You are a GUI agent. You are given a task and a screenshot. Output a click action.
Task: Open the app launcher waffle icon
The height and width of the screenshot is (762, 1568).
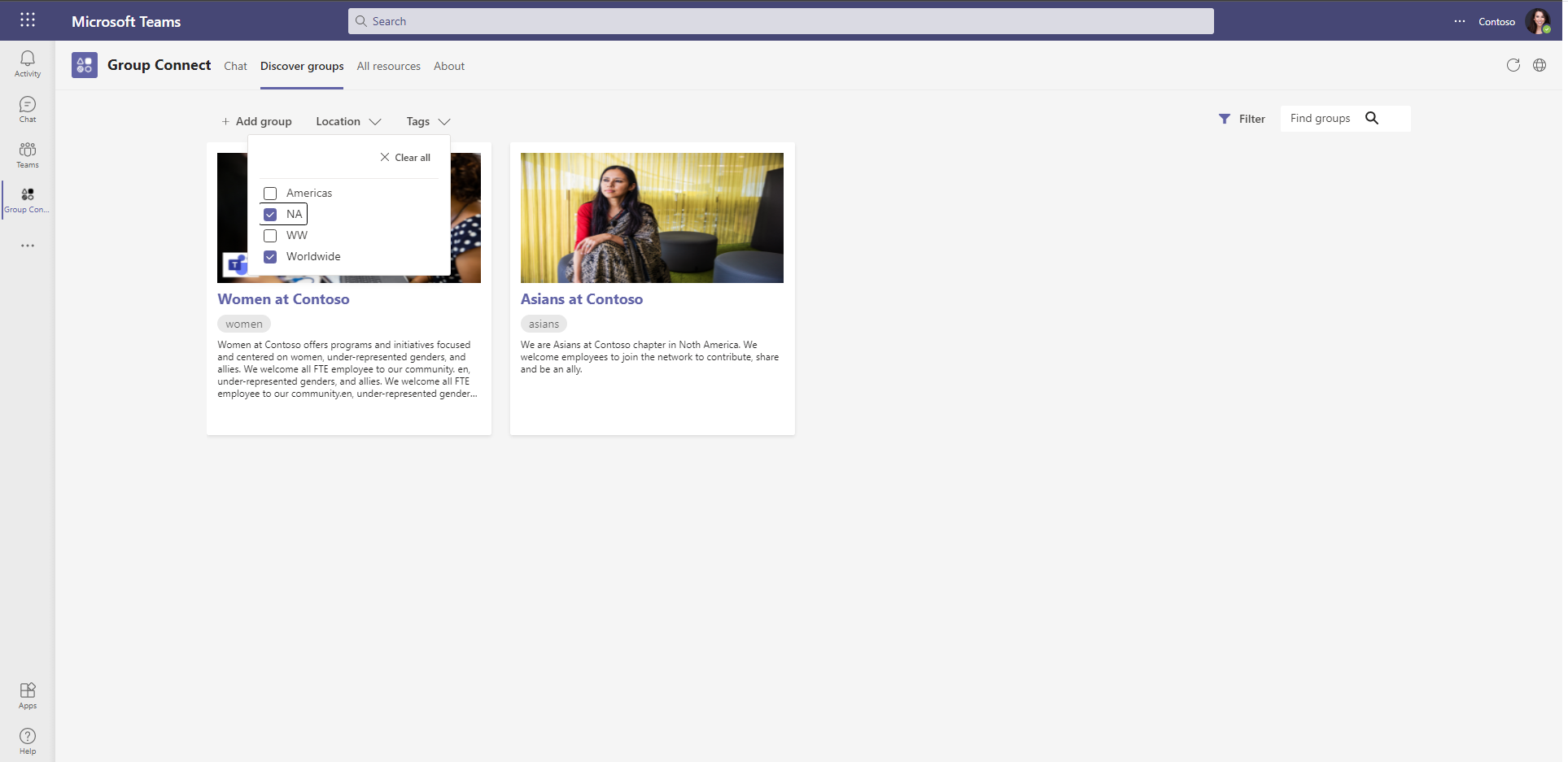pos(28,20)
